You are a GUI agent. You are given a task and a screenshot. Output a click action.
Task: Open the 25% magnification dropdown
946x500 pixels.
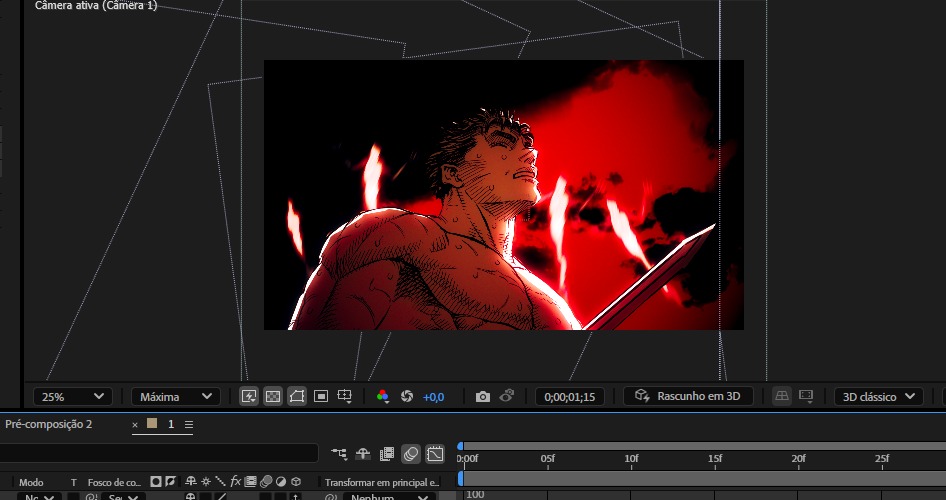(72, 396)
